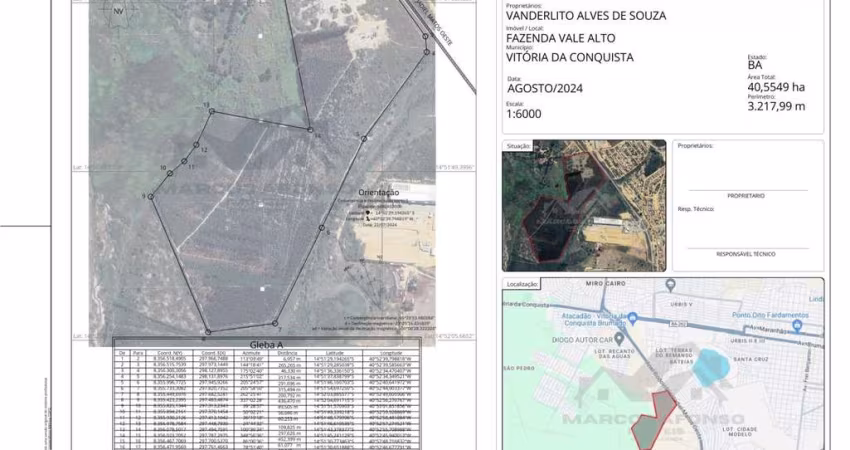Click owner name VANDERLITO ALVES DE SOUZA

(x=586, y=16)
